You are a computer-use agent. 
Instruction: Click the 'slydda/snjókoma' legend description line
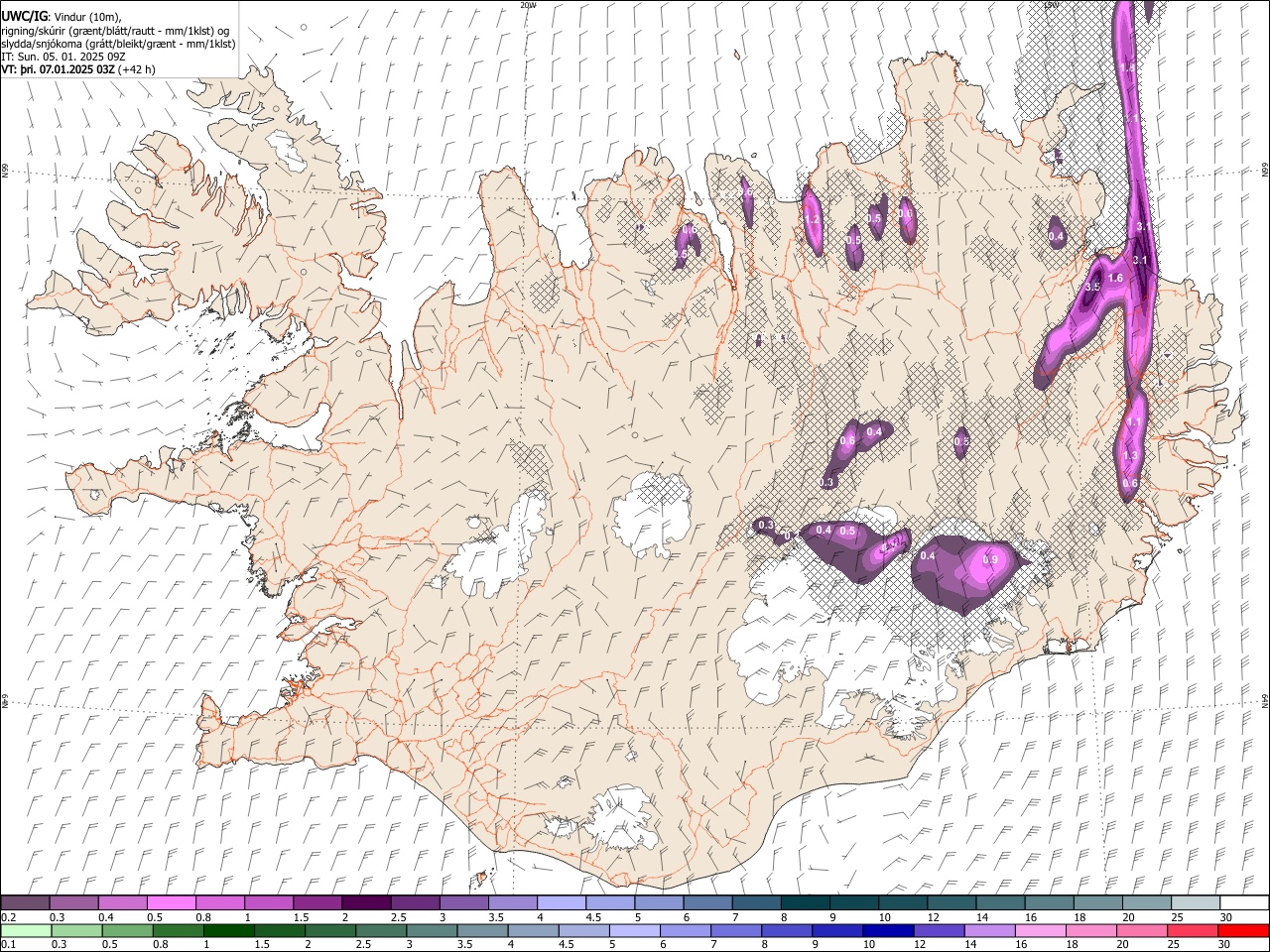(118, 44)
